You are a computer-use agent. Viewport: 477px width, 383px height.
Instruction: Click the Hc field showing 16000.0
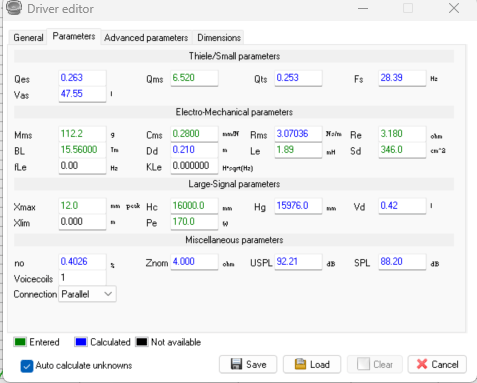pyautogui.click(x=194, y=206)
